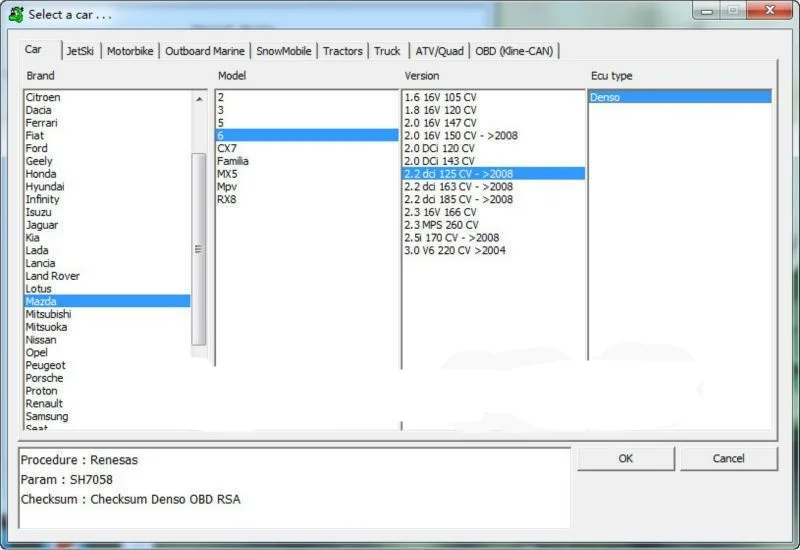Click the app icon in title bar

[x=16, y=14]
